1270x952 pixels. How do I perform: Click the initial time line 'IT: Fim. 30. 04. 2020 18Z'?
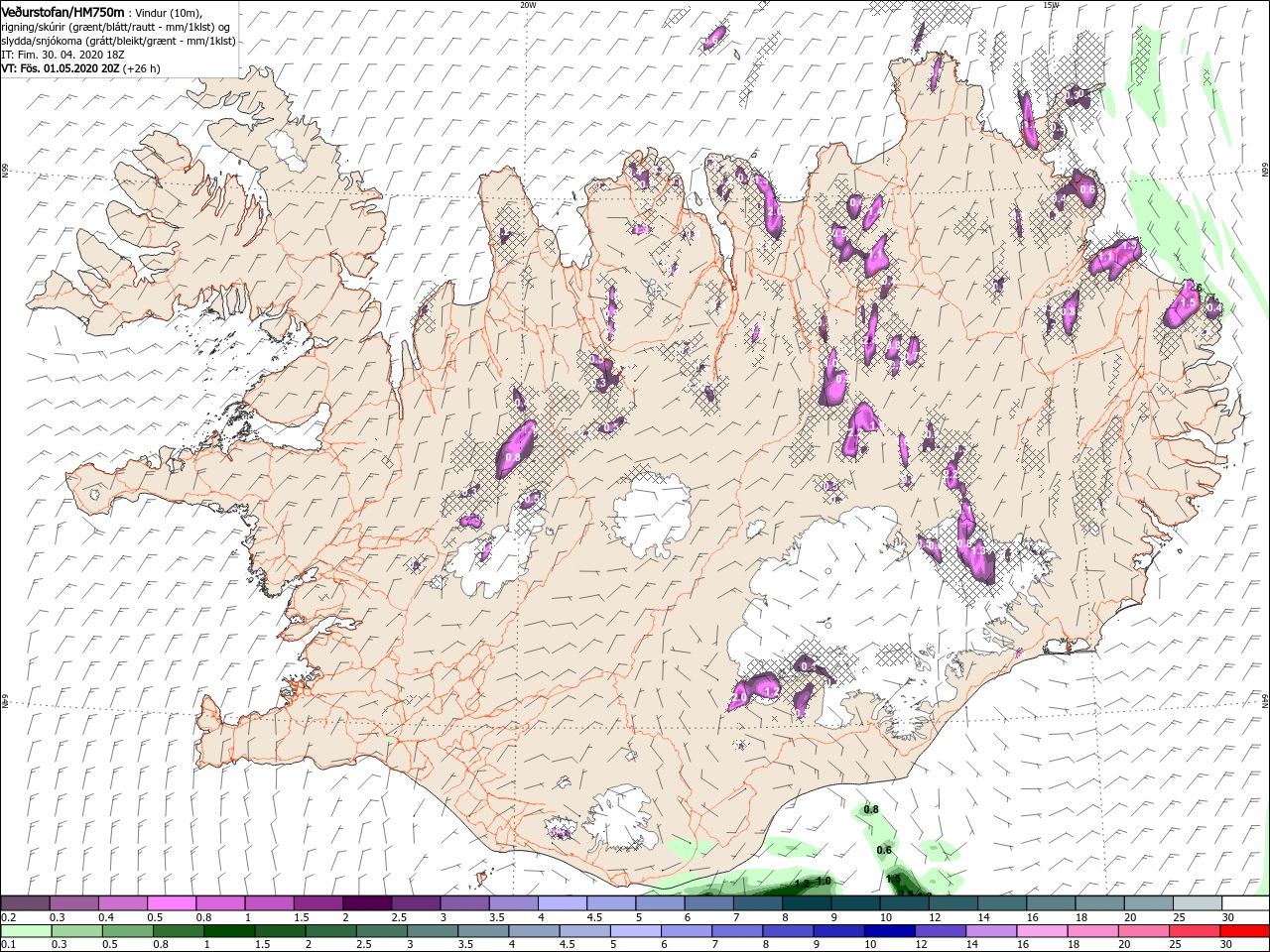click(63, 55)
